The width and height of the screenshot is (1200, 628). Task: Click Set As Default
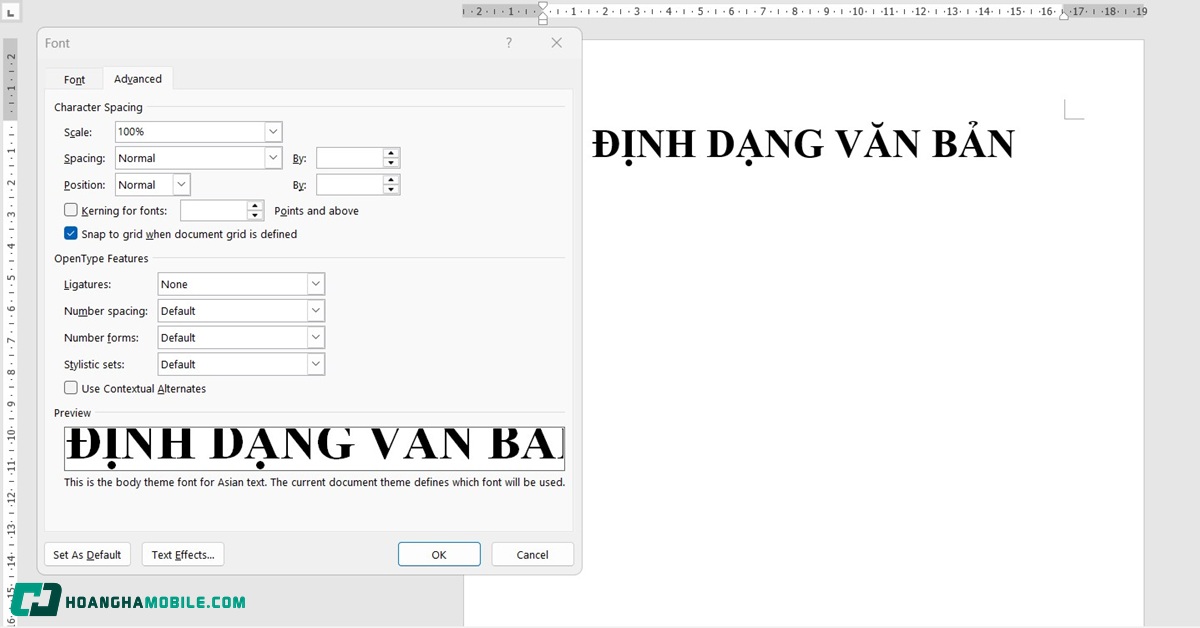87,554
